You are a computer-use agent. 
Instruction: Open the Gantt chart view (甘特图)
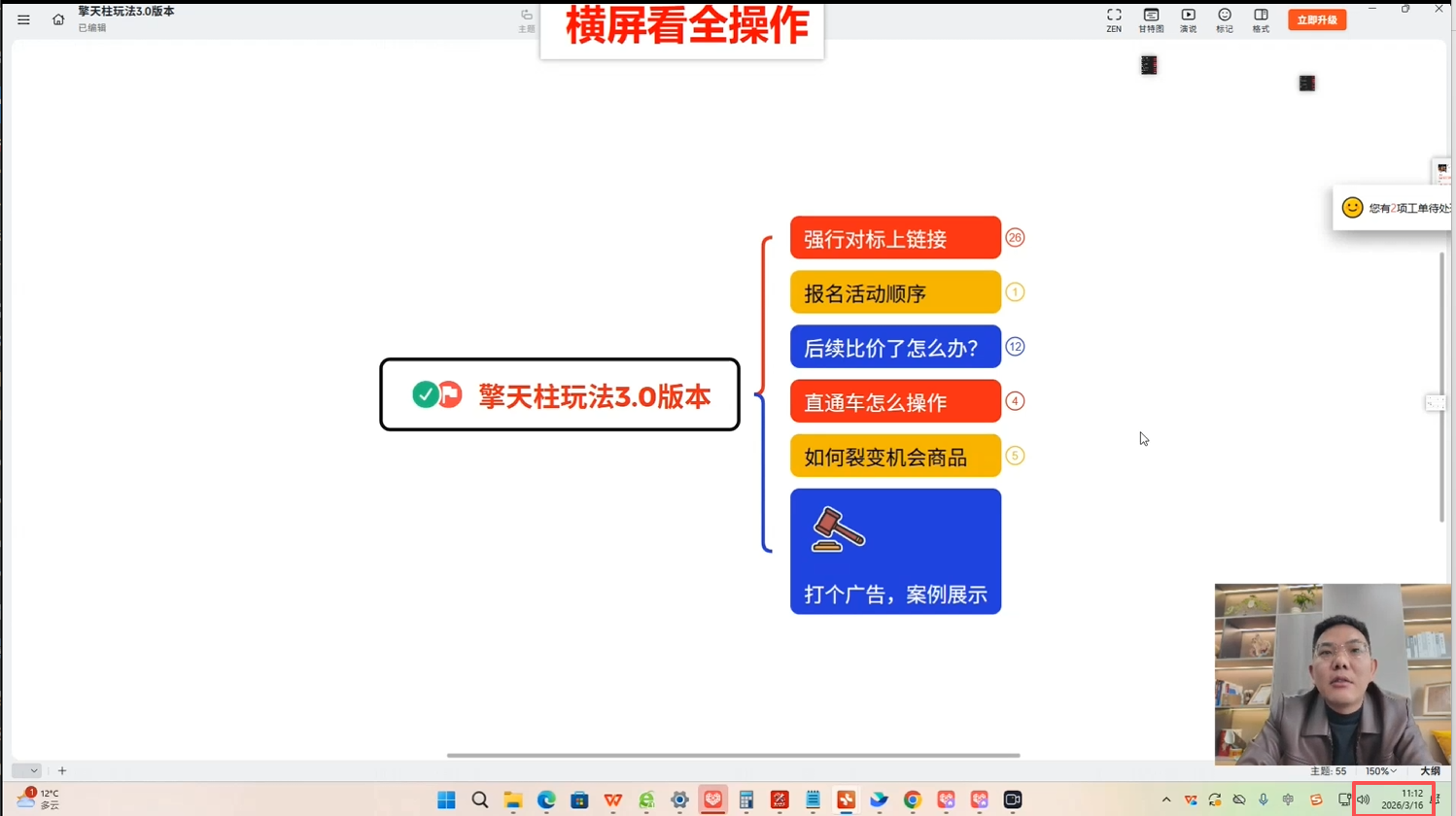pyautogui.click(x=1151, y=19)
